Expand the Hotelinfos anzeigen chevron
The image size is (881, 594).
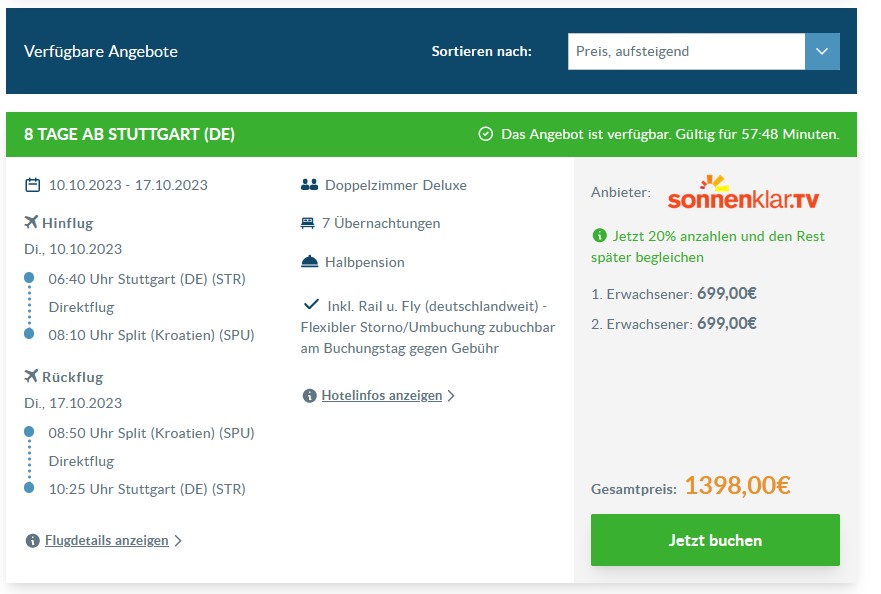(x=451, y=396)
